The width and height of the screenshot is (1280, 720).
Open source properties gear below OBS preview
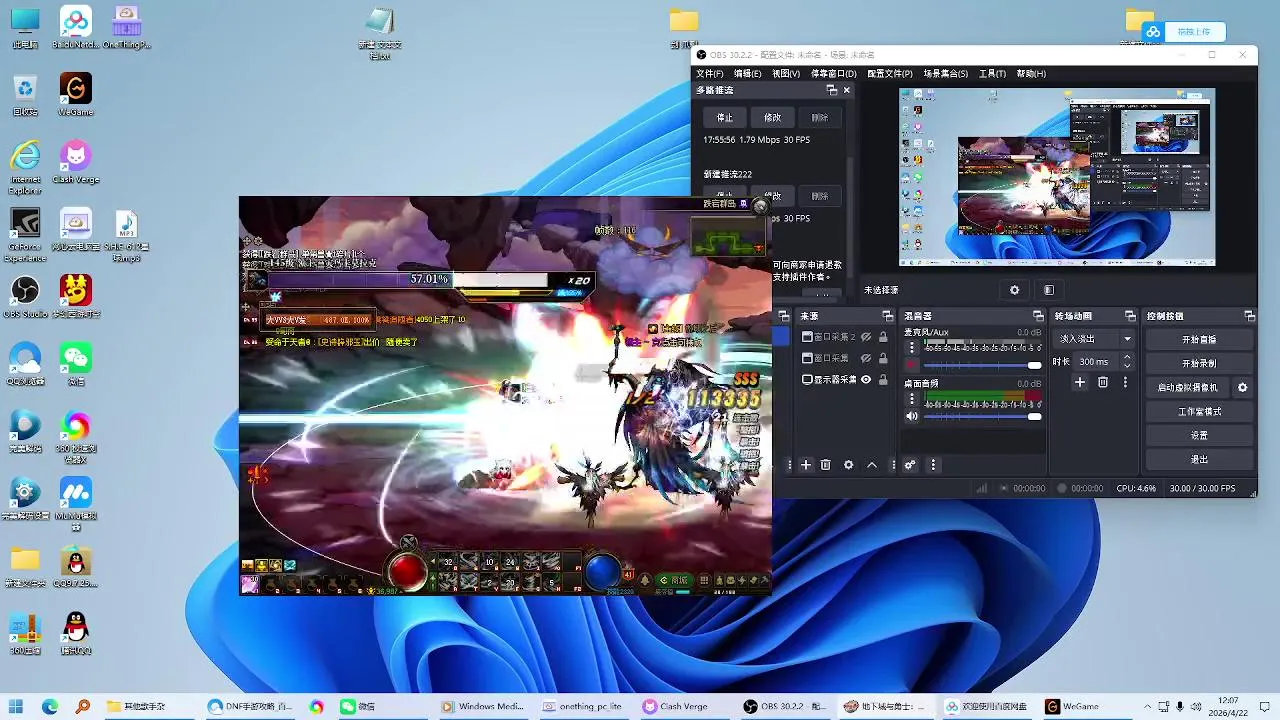1014,290
